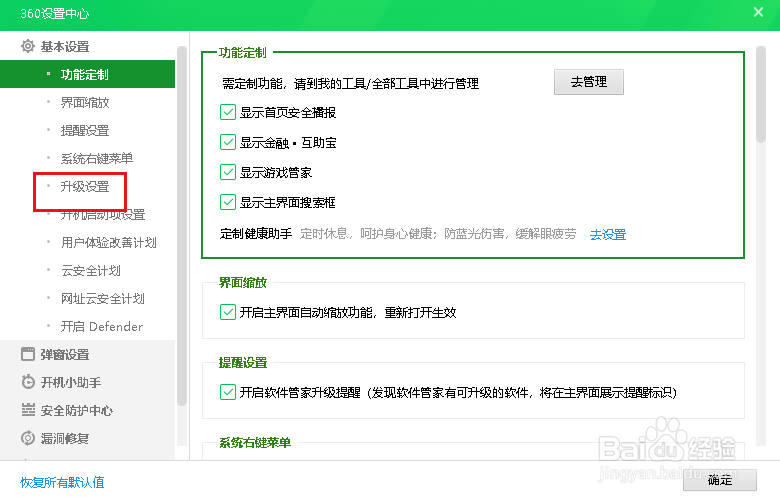The image size is (780, 500).
Task: Confirm with the 确定 button
Action: (x=720, y=480)
